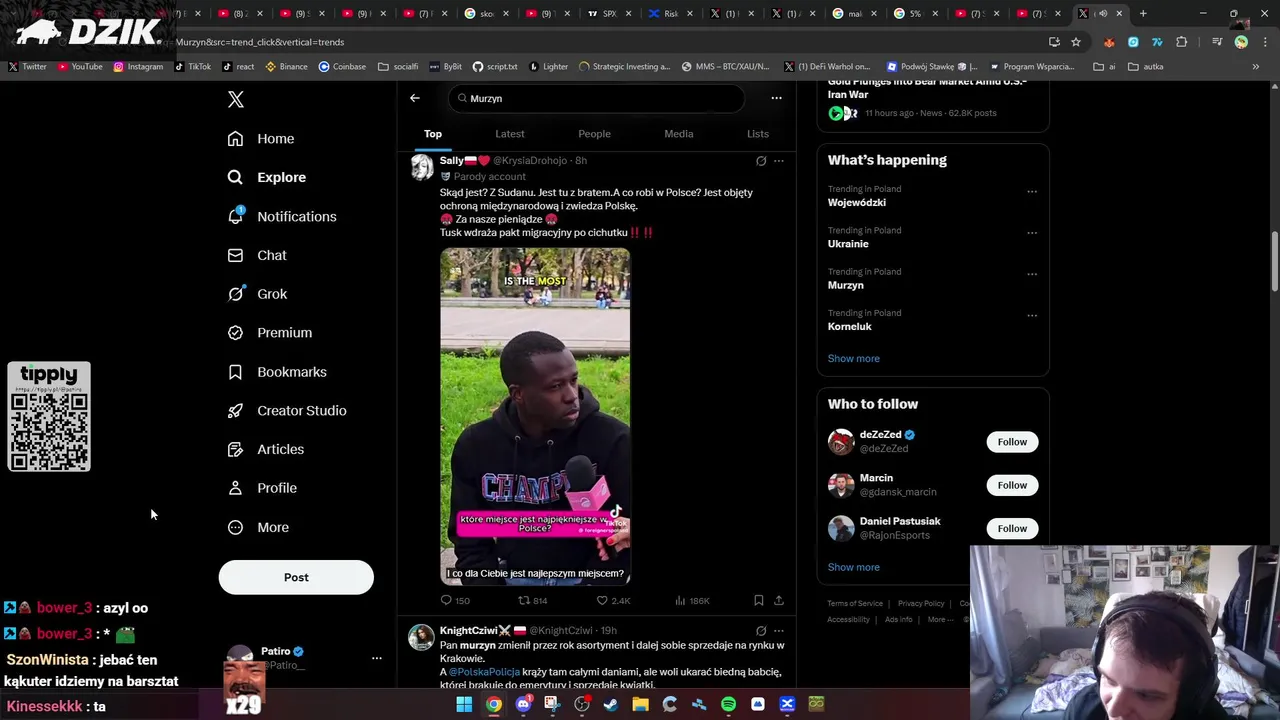The image size is (1280, 720).
Task: Play the TikTok video in Sally's post
Action: coord(535,416)
